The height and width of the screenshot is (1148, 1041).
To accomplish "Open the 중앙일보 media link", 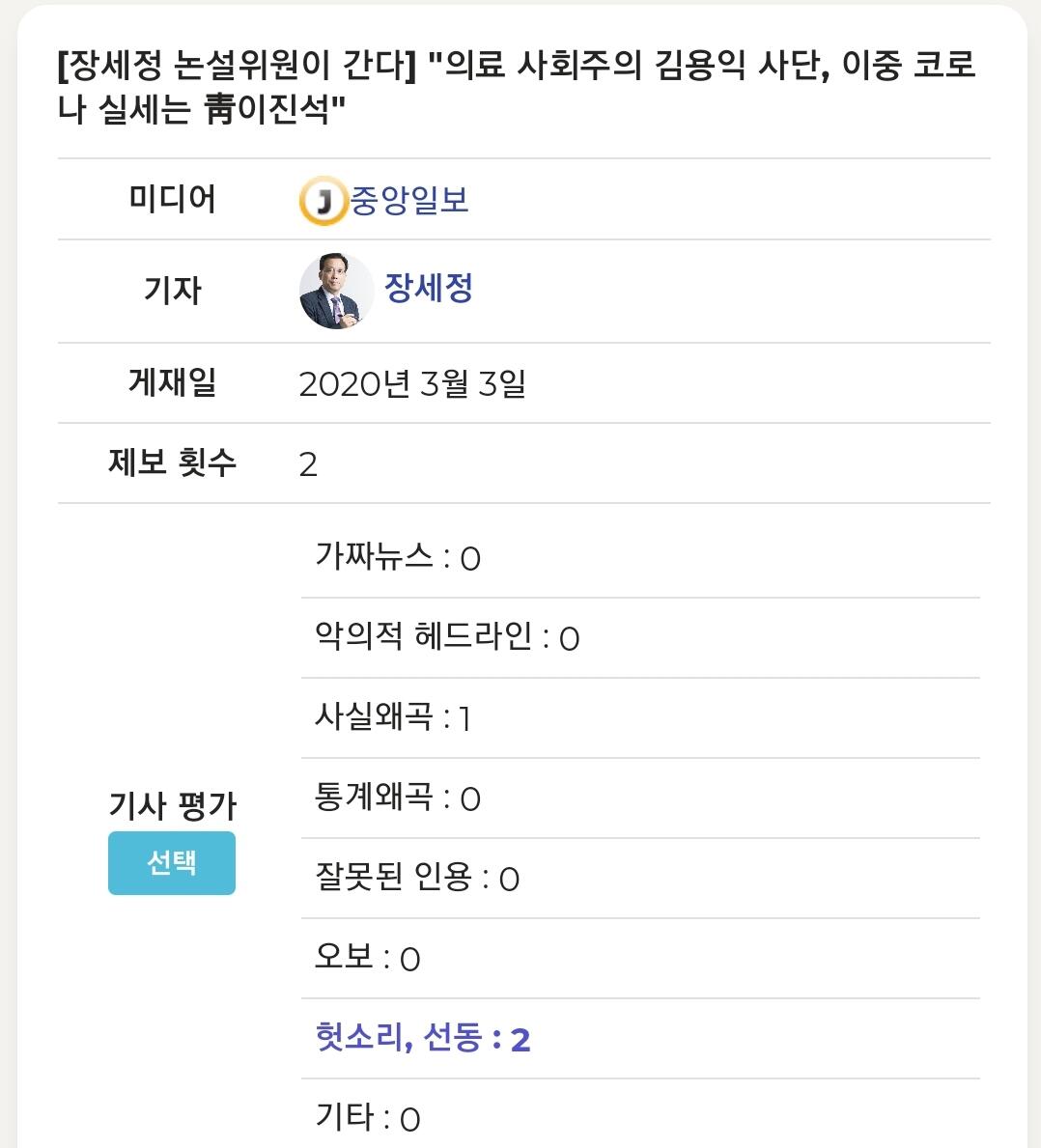I will (409, 200).
